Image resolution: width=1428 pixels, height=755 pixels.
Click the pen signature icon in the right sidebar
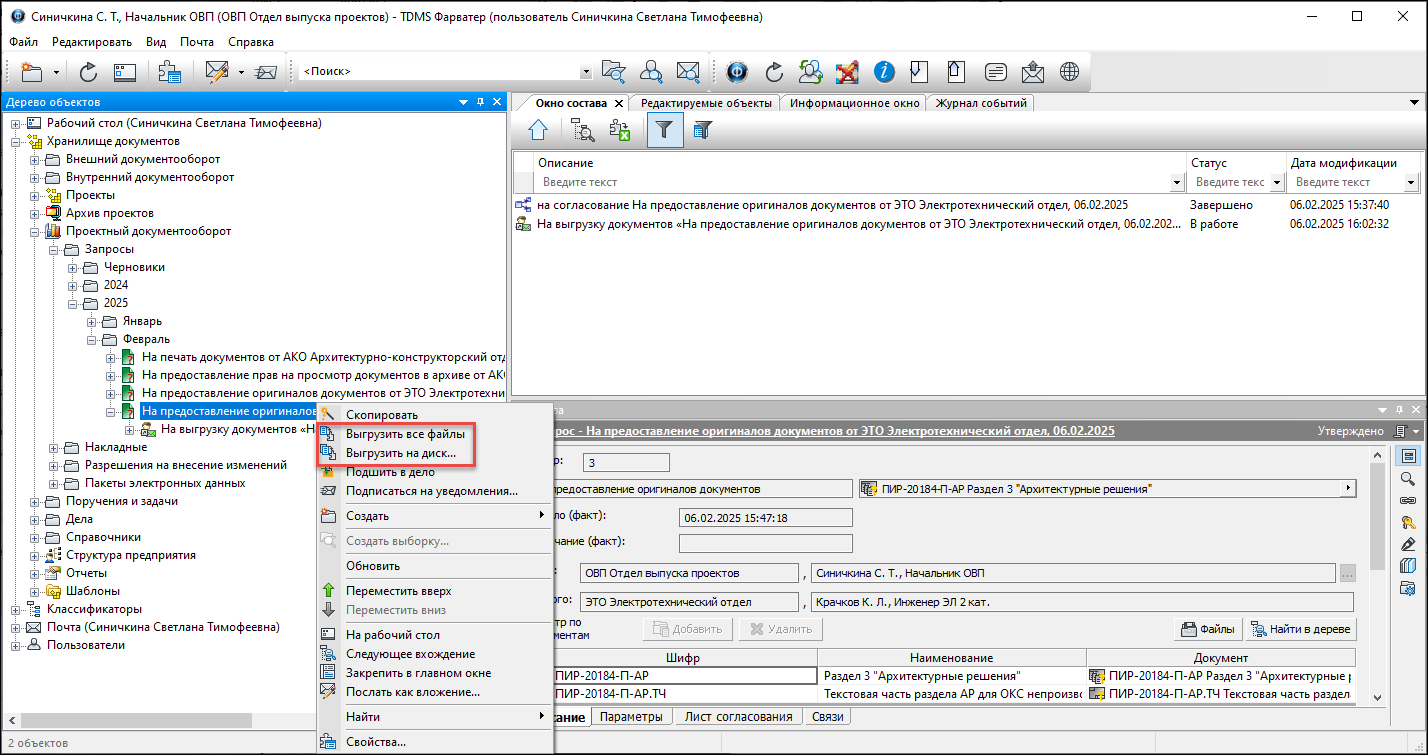click(1408, 544)
